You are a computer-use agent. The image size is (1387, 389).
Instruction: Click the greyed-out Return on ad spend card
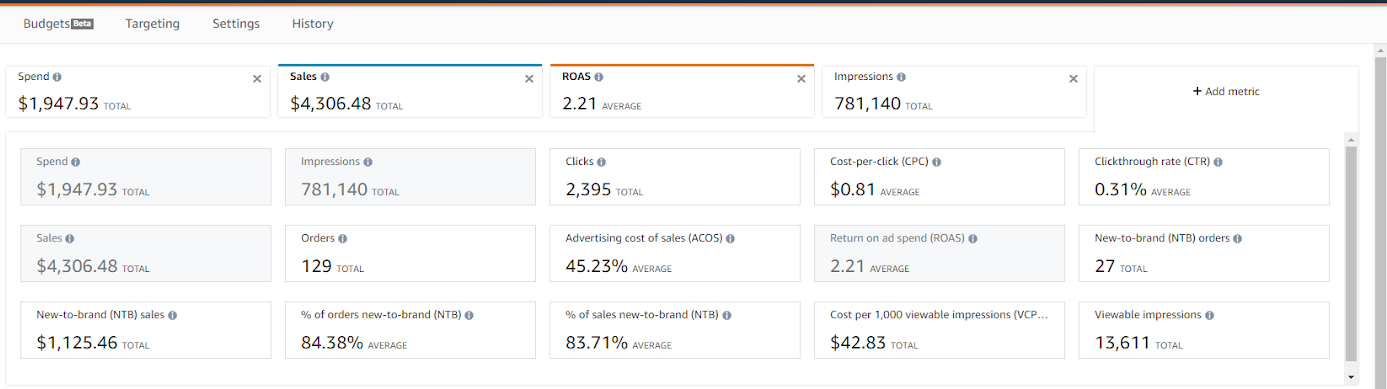click(x=940, y=254)
